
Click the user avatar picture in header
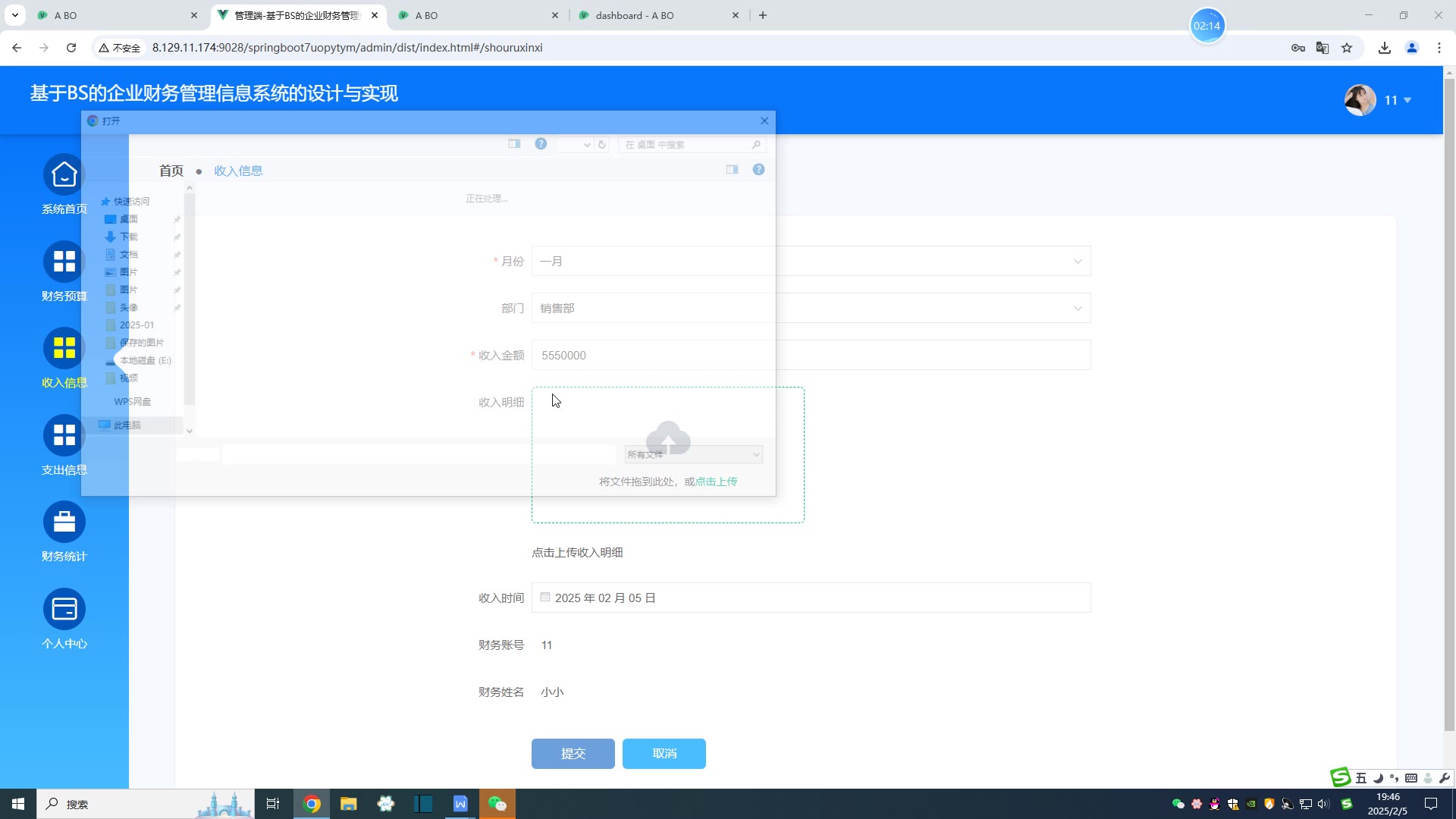[x=1360, y=100]
